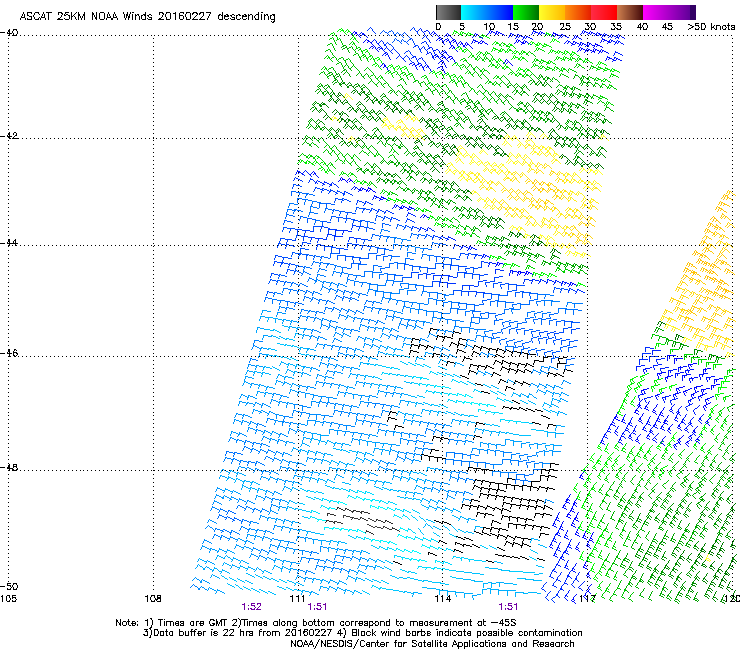Click the brown 35-40 knots legend swatch
740x650 pixels.
pyautogui.click(x=630, y=12)
